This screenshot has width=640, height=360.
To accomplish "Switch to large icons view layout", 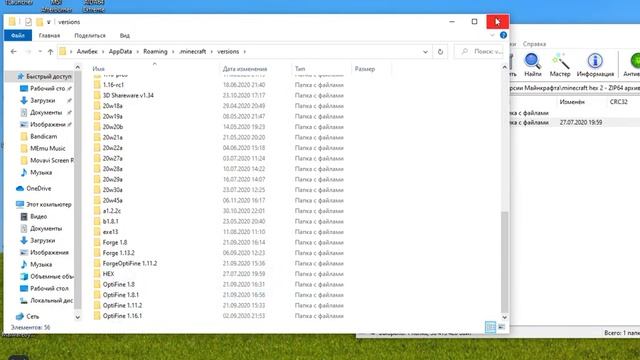I will click(x=501, y=327).
